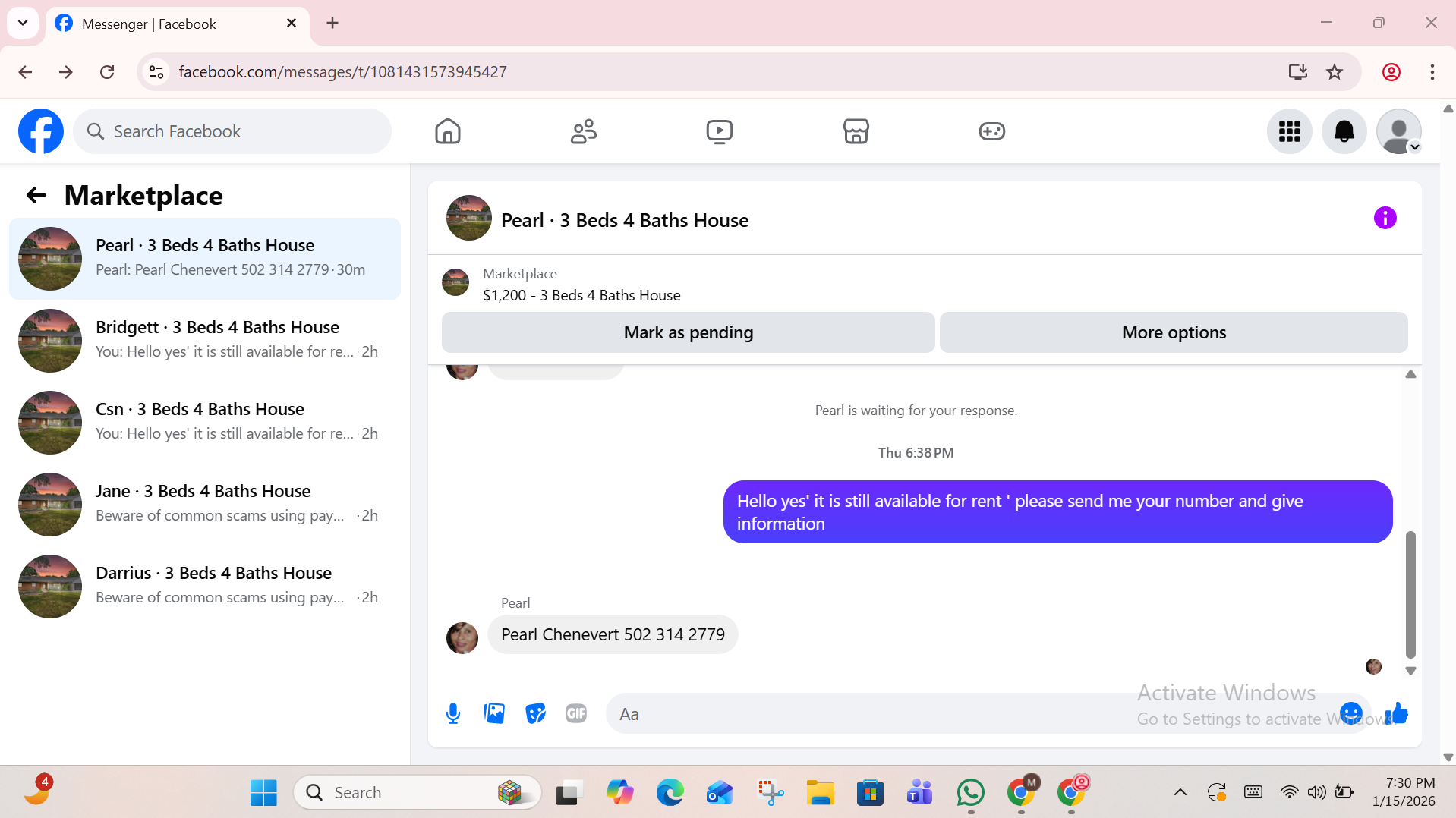
Task: Open the $1,200 - 3 Beds 4 Baths House listing
Action: [581, 295]
